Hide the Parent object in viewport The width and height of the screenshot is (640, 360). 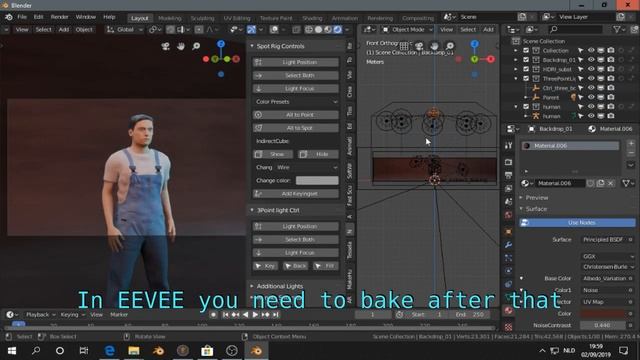coord(591,97)
